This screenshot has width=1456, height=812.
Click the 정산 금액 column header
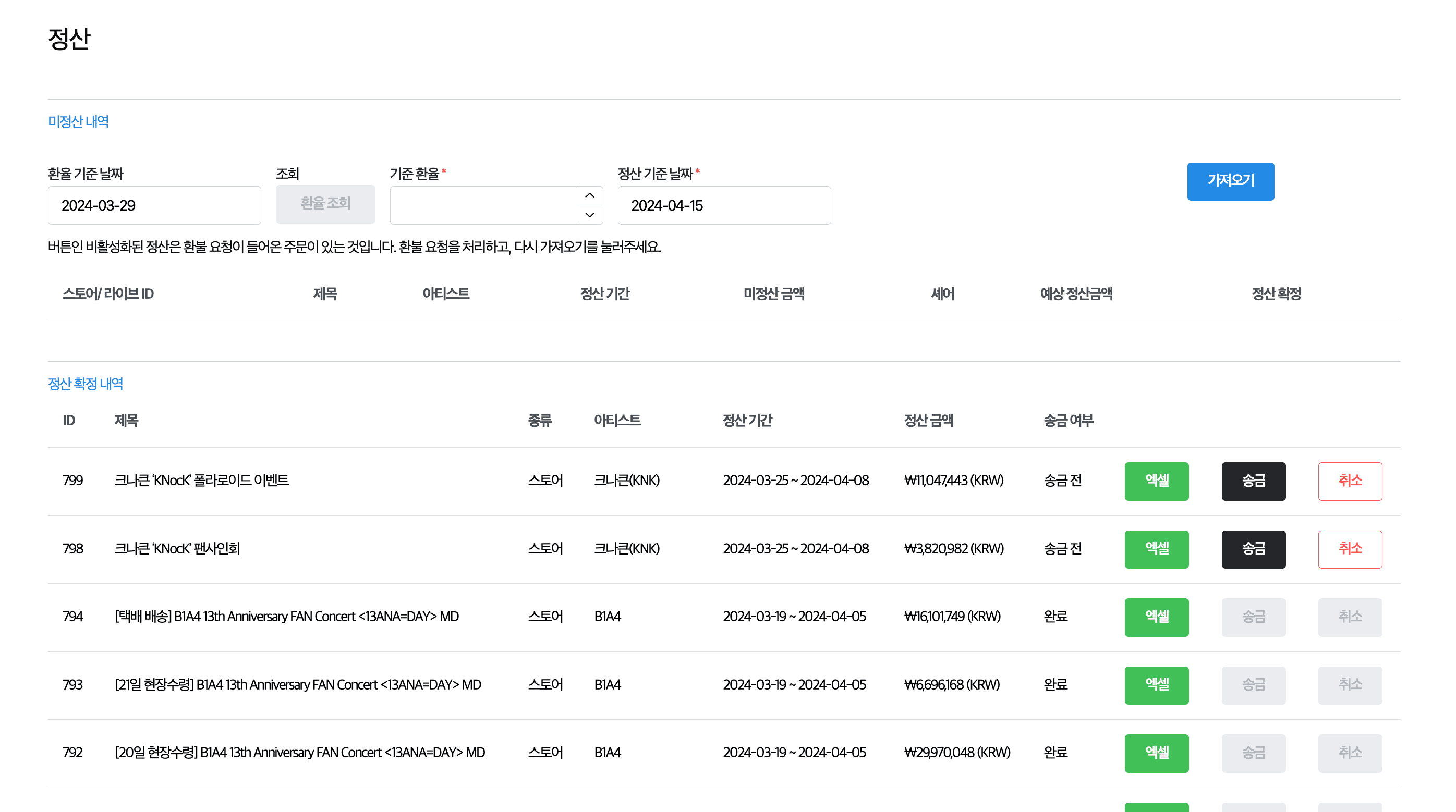point(929,421)
